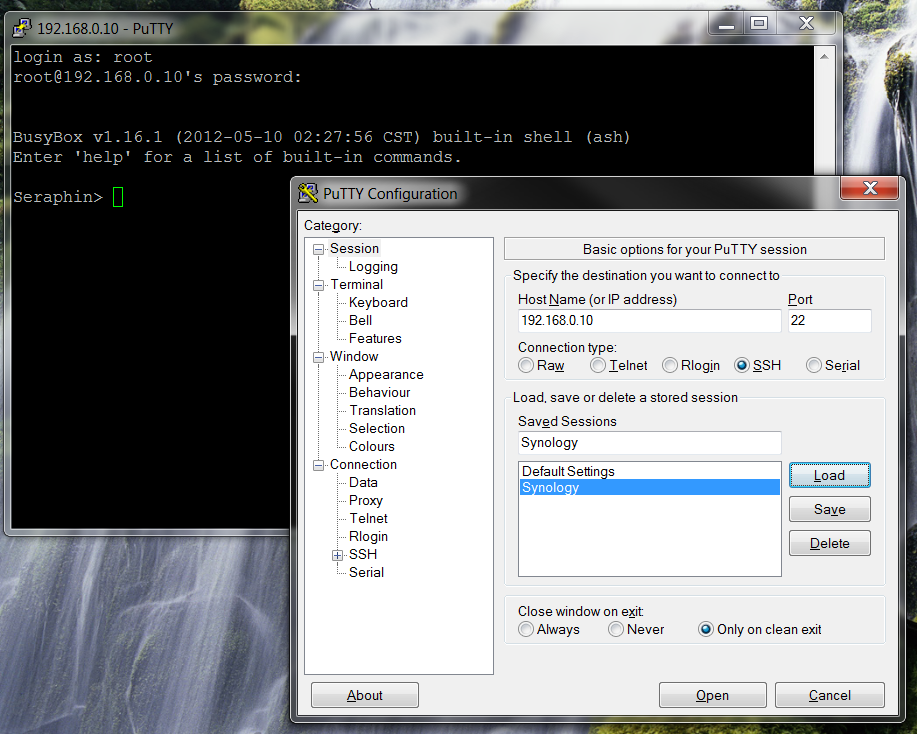Click PuTTY Configuration dialog title icon
917x734 pixels.
coord(308,193)
